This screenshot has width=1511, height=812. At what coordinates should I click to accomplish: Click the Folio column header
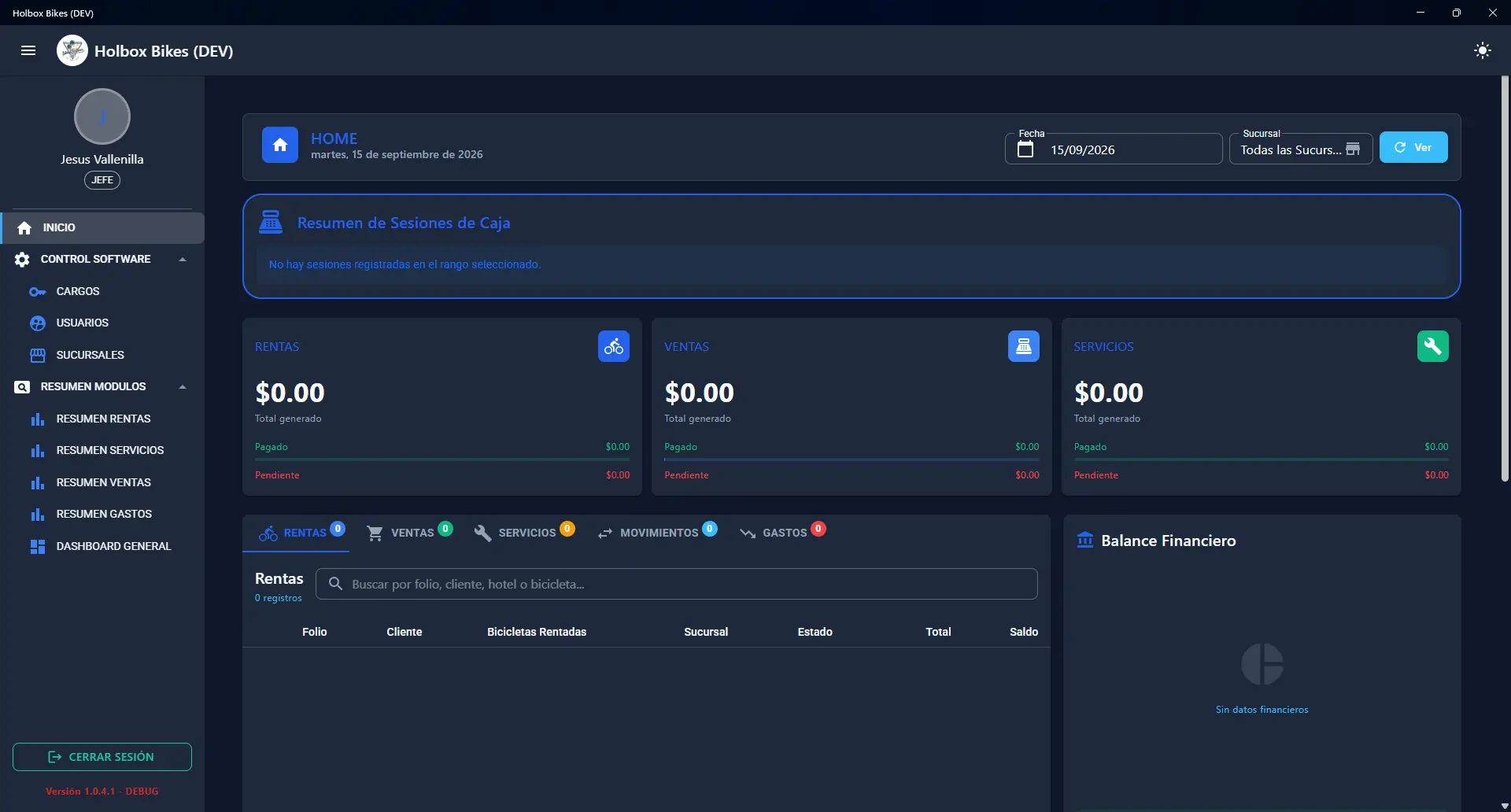[x=315, y=632]
